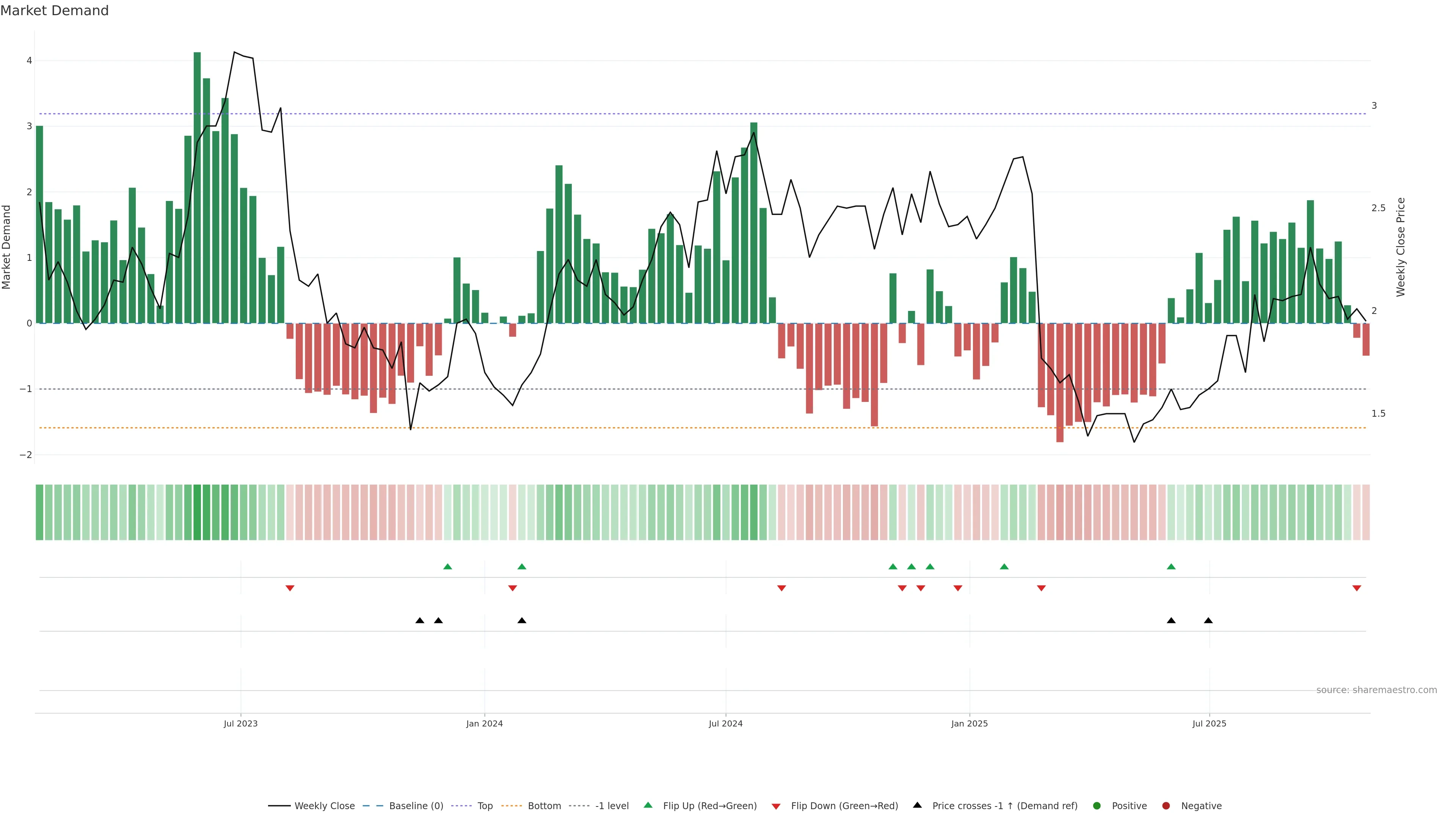Click the rightmost red flip-down triangle marker

[1357, 588]
